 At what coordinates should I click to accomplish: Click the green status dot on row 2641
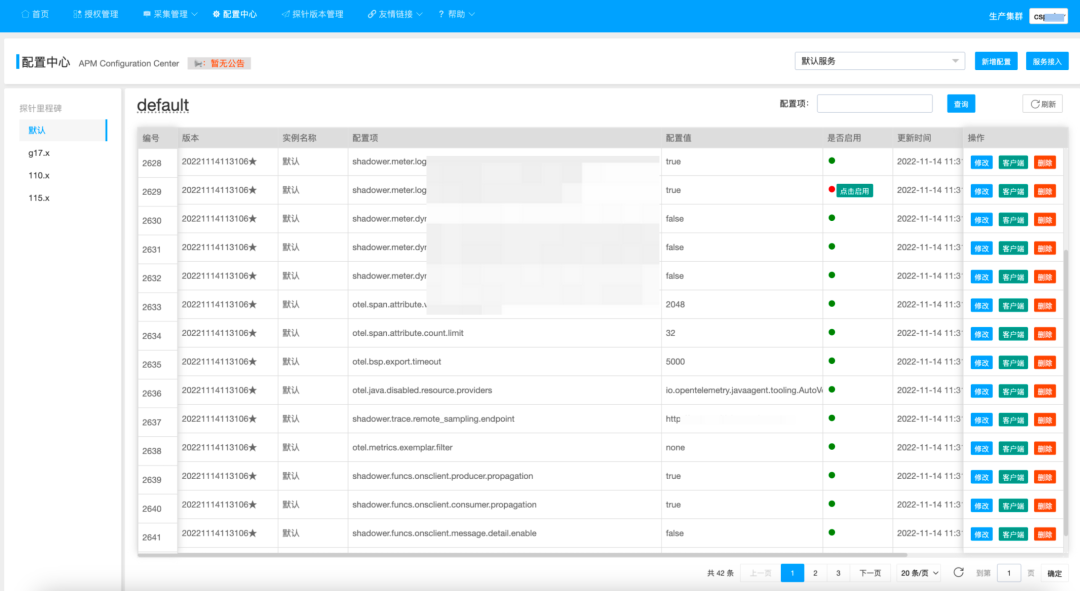coord(832,532)
